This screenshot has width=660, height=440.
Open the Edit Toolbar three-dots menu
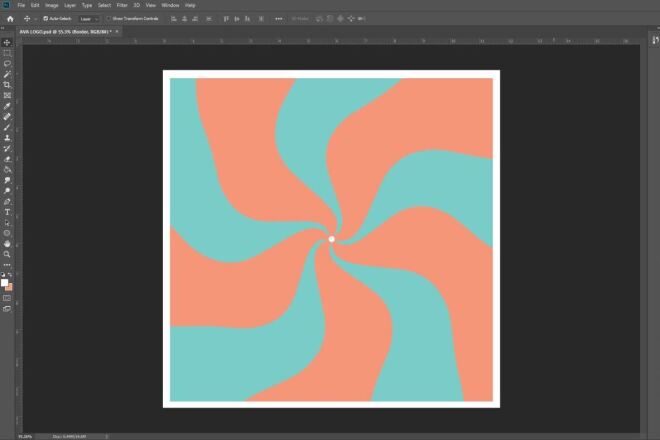tap(7, 265)
